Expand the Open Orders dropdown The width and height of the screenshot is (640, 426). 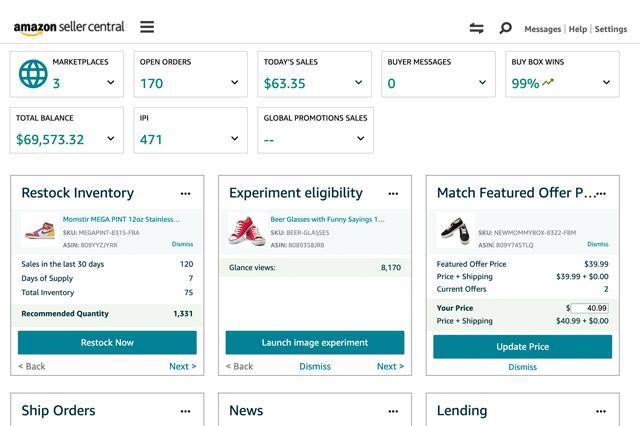click(x=234, y=83)
